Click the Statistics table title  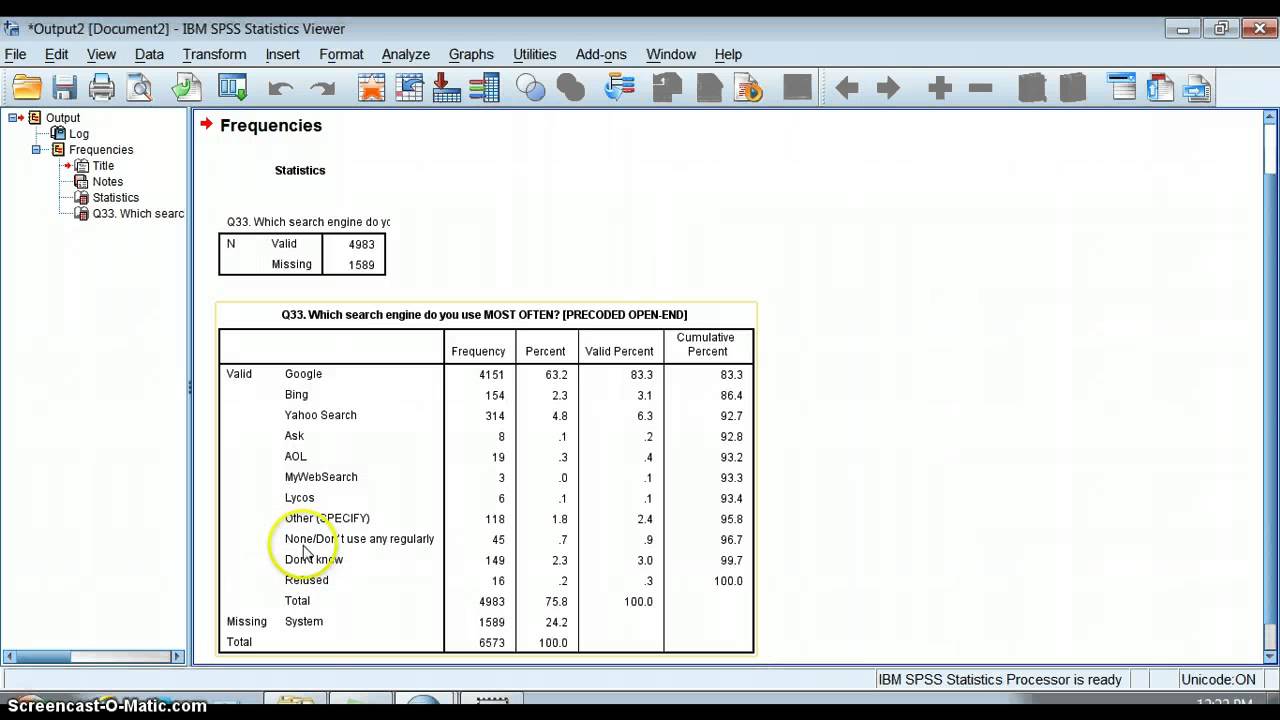click(x=300, y=171)
